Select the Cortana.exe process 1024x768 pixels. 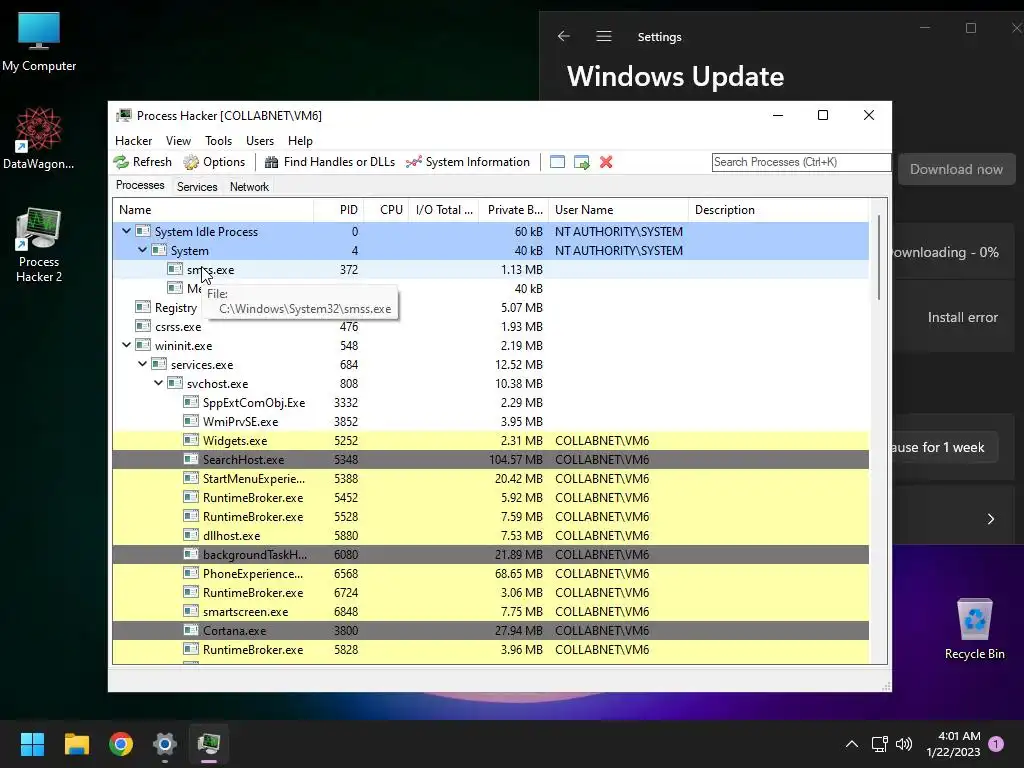[490, 631]
